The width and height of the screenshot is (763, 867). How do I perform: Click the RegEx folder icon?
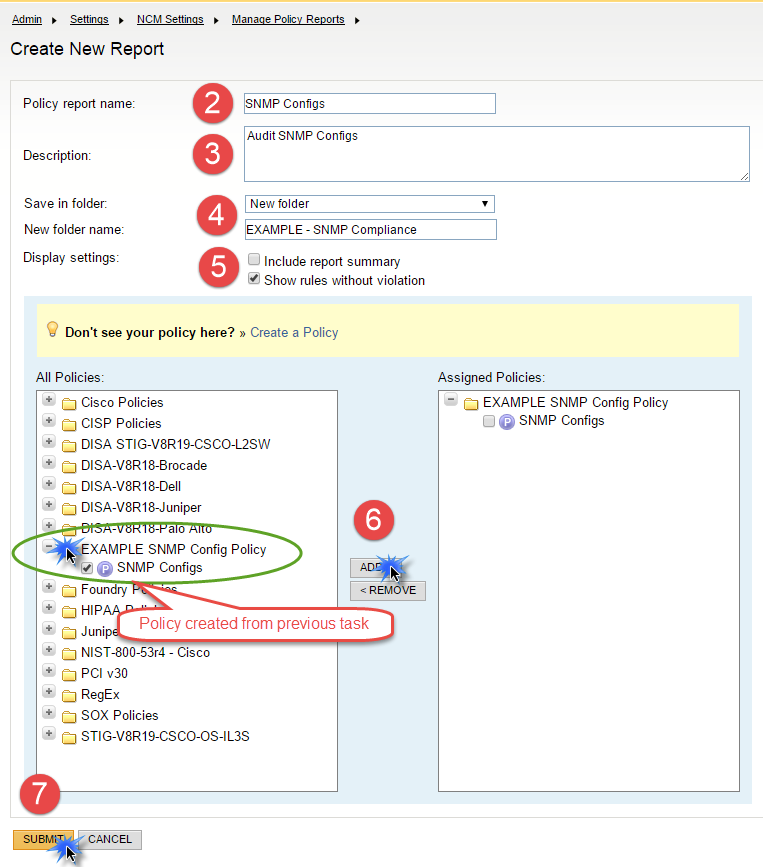[69, 696]
